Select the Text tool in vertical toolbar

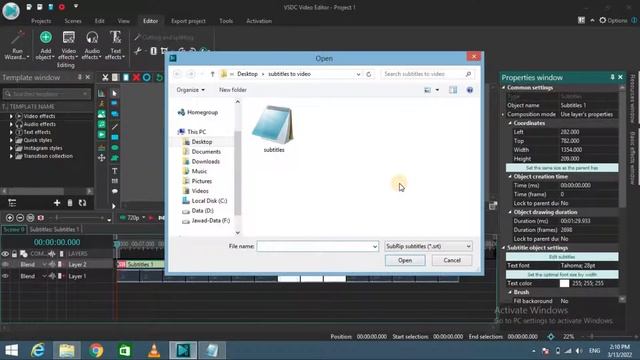click(115, 171)
